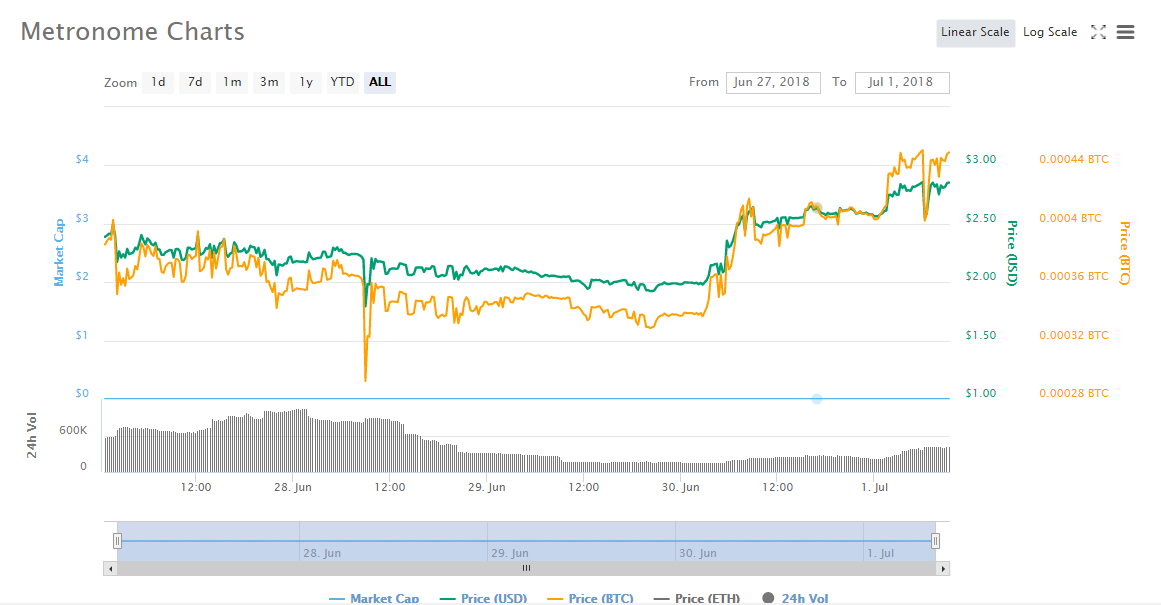Click the 30. Jun x-axis label
The image size is (1161, 605).
(x=680, y=487)
